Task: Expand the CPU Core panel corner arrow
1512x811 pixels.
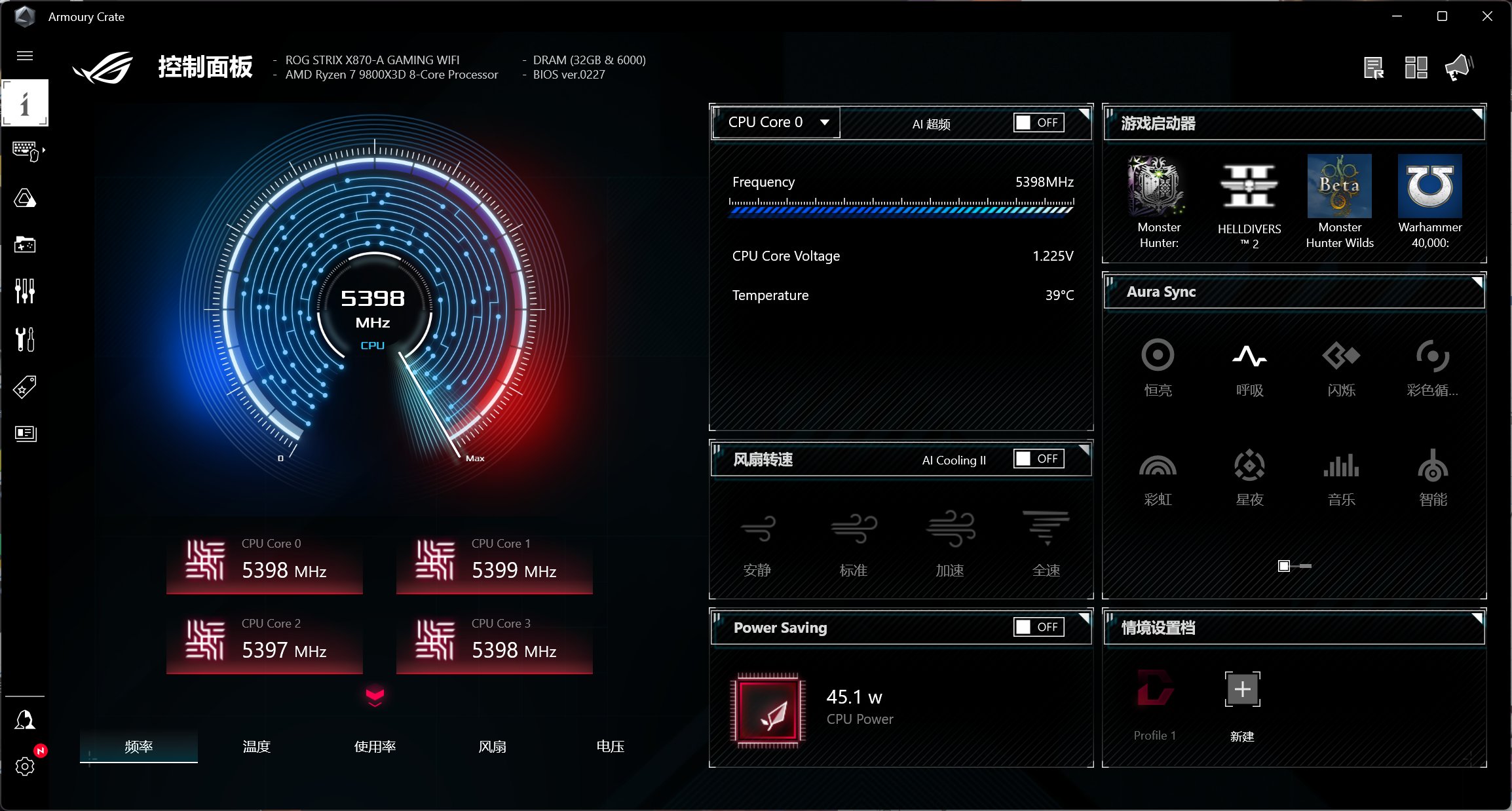Action: point(1084,113)
